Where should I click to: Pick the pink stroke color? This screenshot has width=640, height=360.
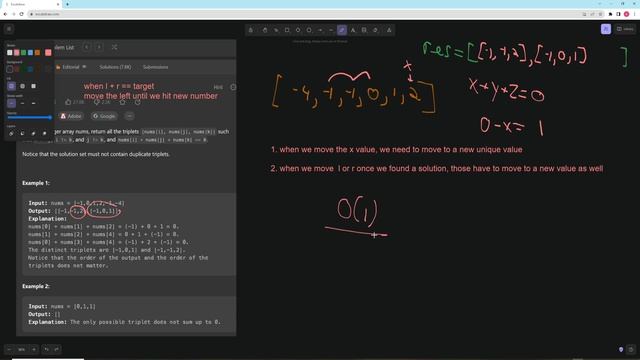pyautogui.click(x=17, y=53)
